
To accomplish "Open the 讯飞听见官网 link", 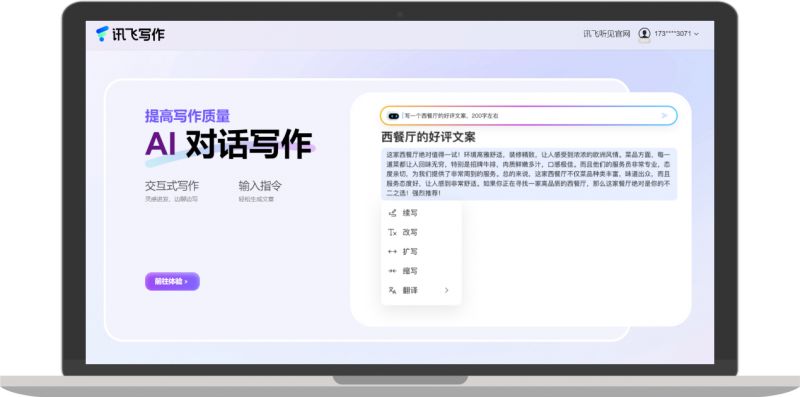I will pos(607,34).
